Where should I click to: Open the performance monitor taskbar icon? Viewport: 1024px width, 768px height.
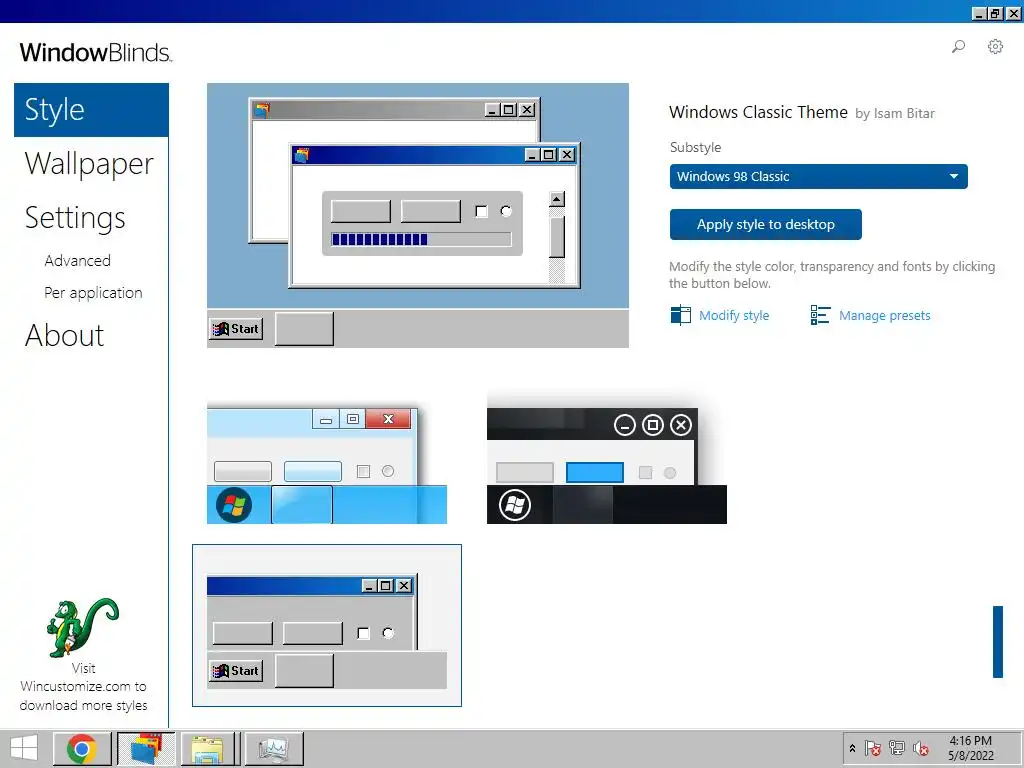(274, 748)
